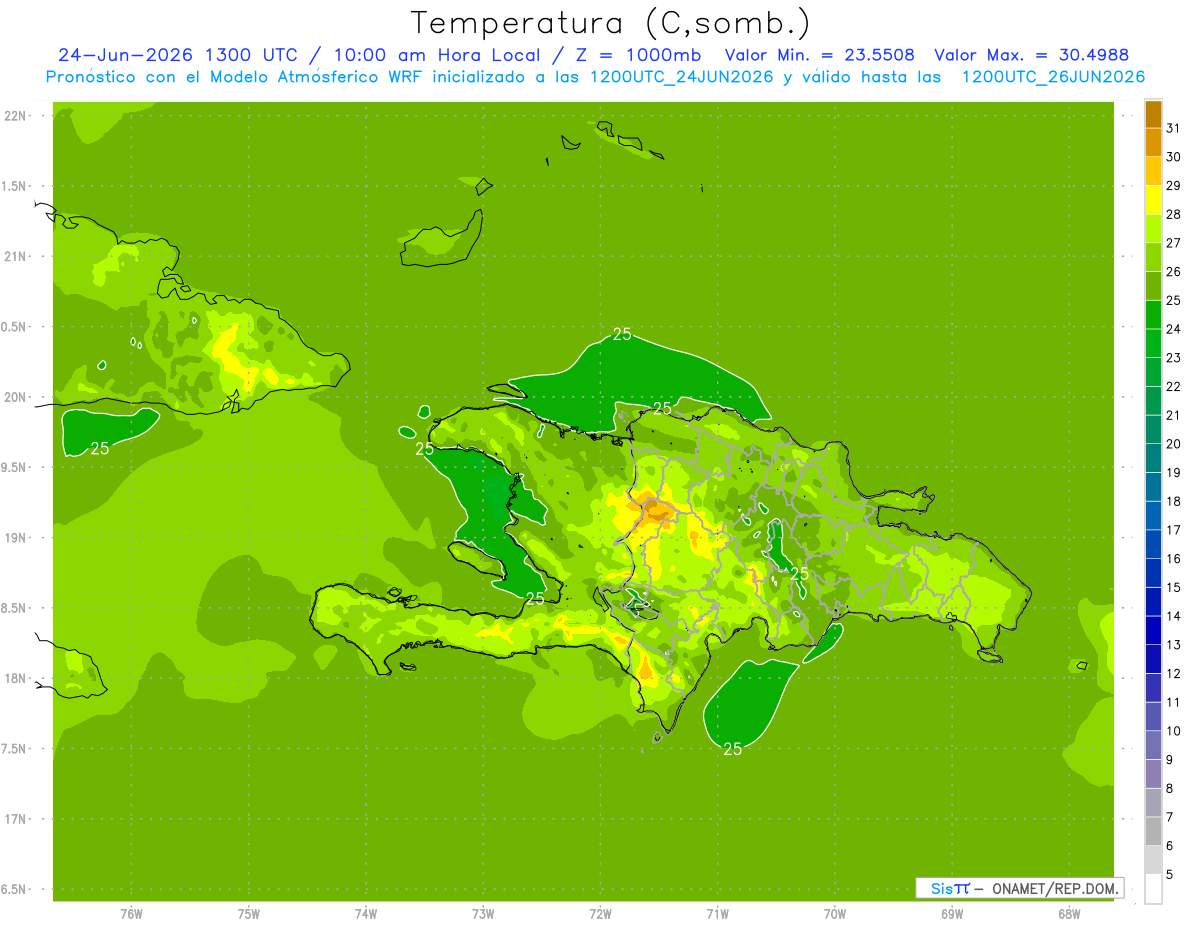Click the colorbar swatch between 29 and 30
This screenshot has width=1200, height=927.
(1153, 171)
